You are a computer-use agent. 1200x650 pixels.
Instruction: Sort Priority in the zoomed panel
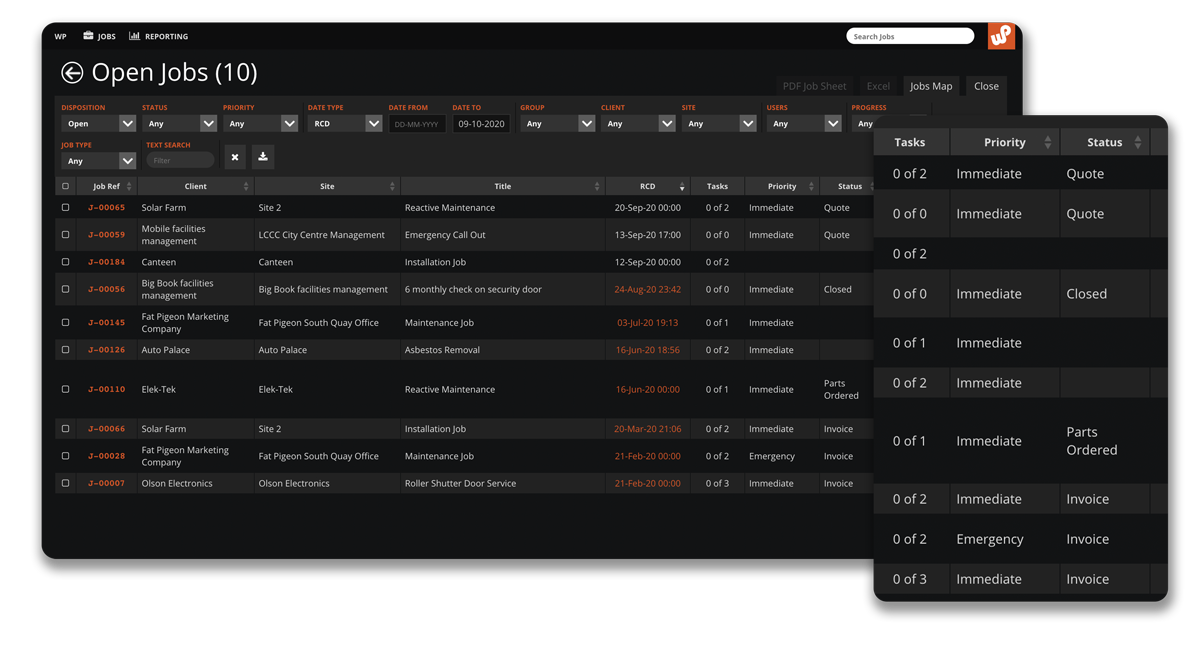[1005, 142]
